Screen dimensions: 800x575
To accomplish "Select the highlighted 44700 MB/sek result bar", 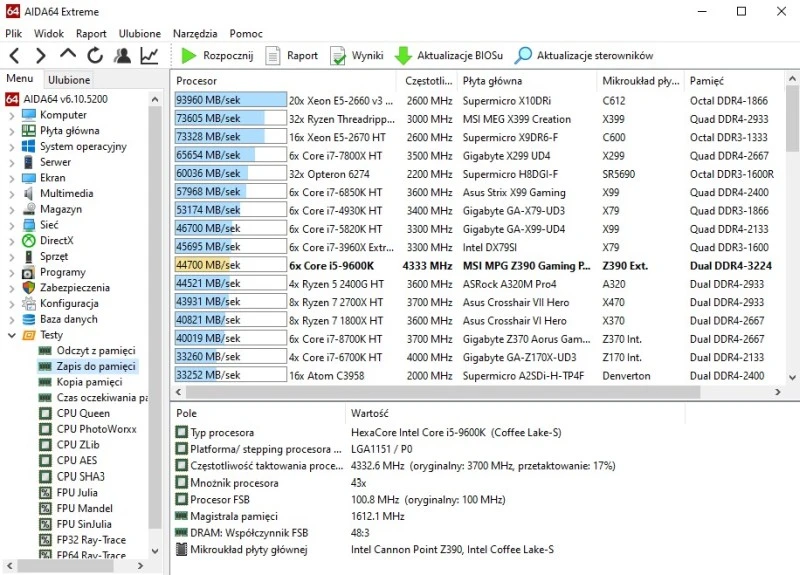I will (230, 265).
